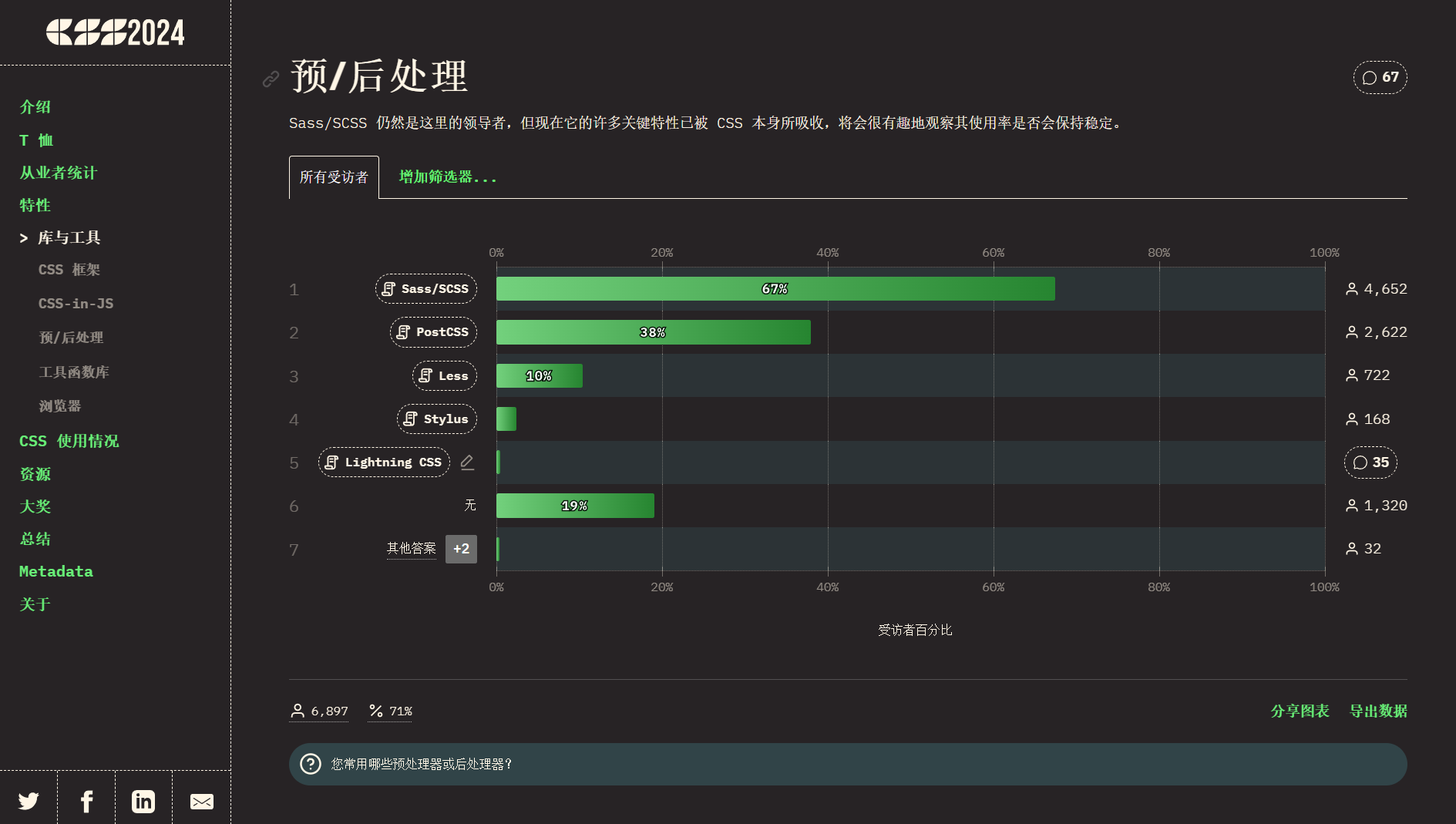Click the PostCSS 38% bar
The image size is (1456, 824).
[x=654, y=332]
